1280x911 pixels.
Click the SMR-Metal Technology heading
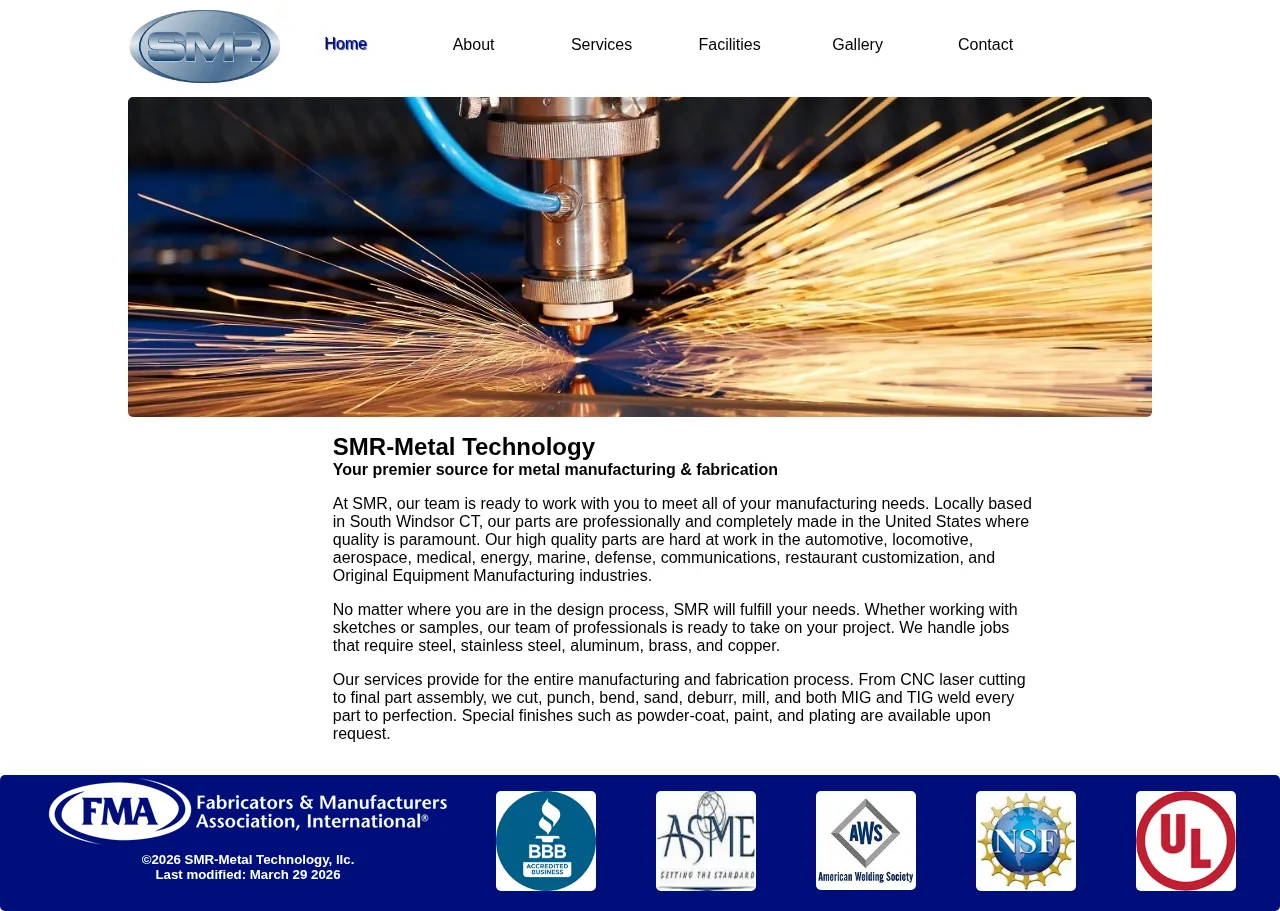(x=464, y=447)
